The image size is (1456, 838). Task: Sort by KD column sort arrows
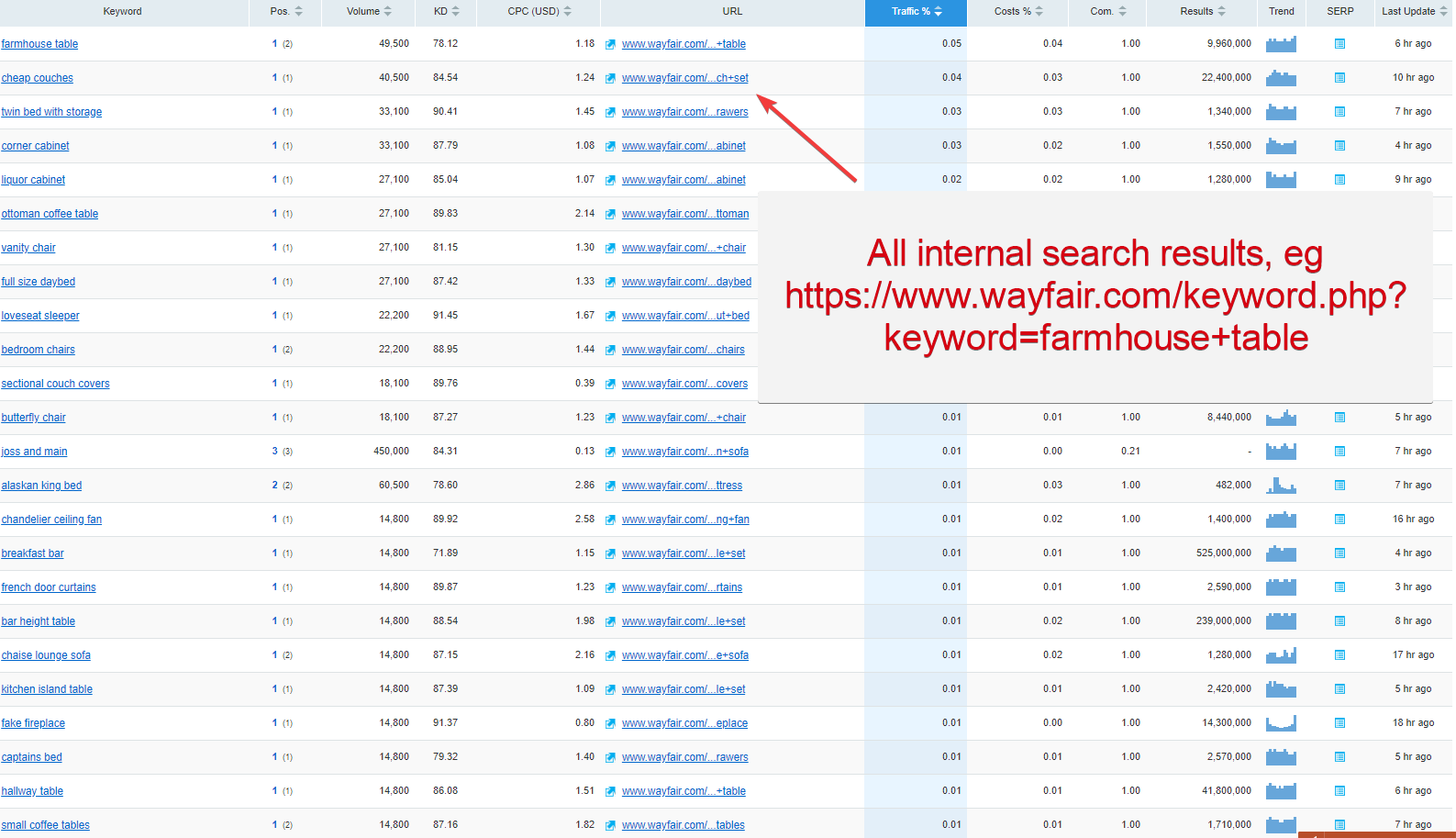pyautogui.click(x=456, y=11)
